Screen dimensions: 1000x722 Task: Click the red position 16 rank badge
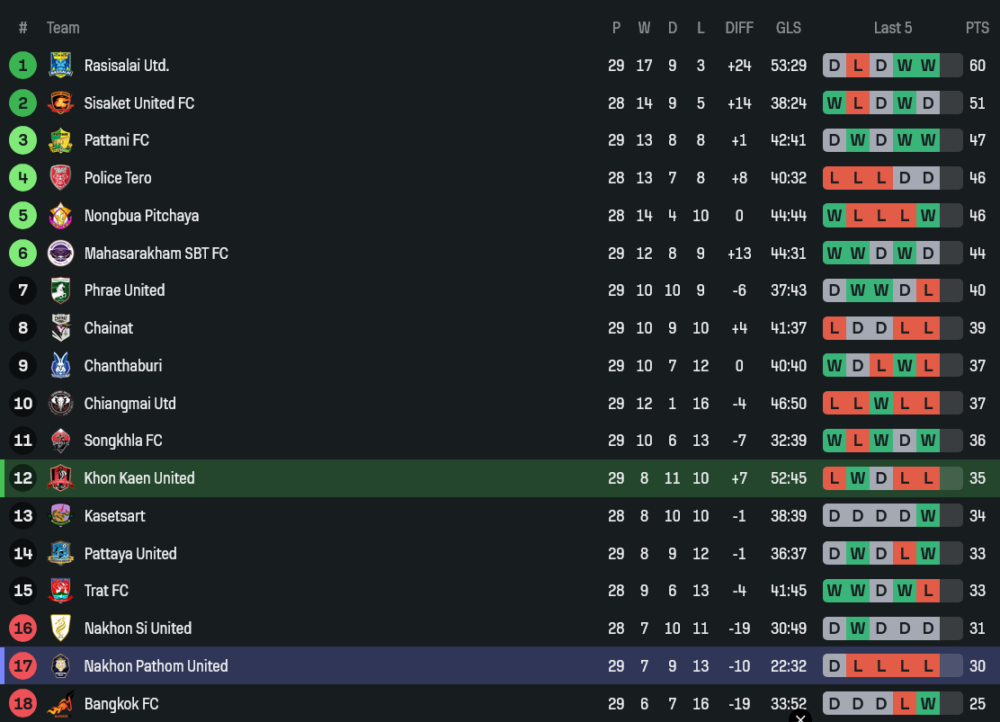pos(23,629)
